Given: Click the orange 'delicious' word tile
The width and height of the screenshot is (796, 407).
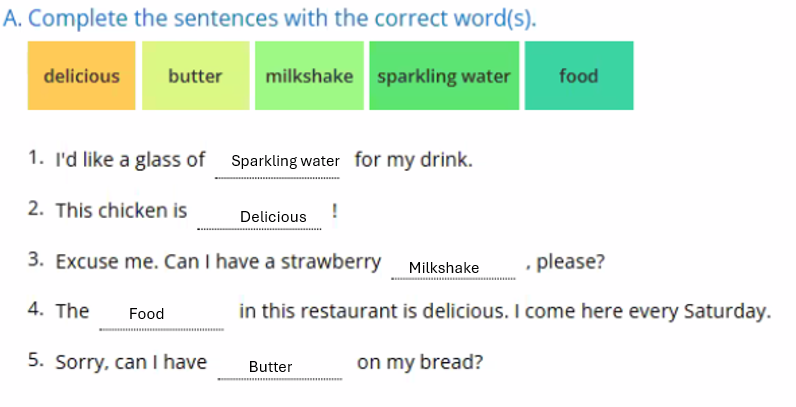Looking at the screenshot, I should 81,76.
